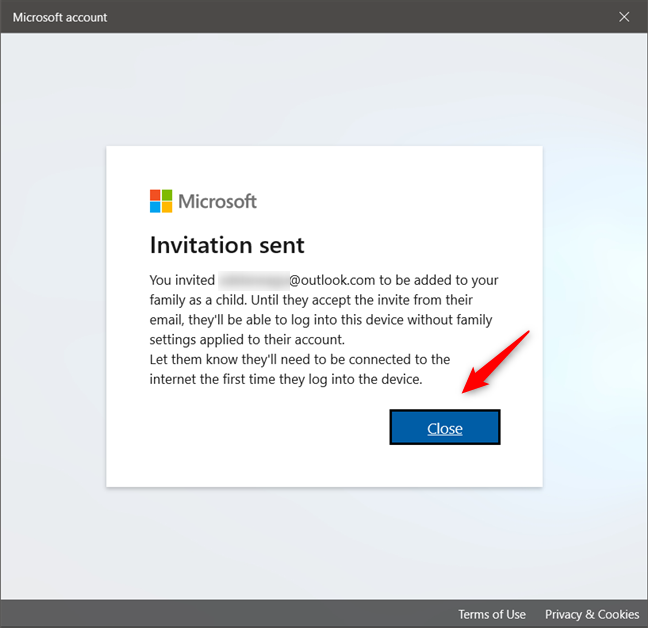Click the red arrow annotation

497,362
